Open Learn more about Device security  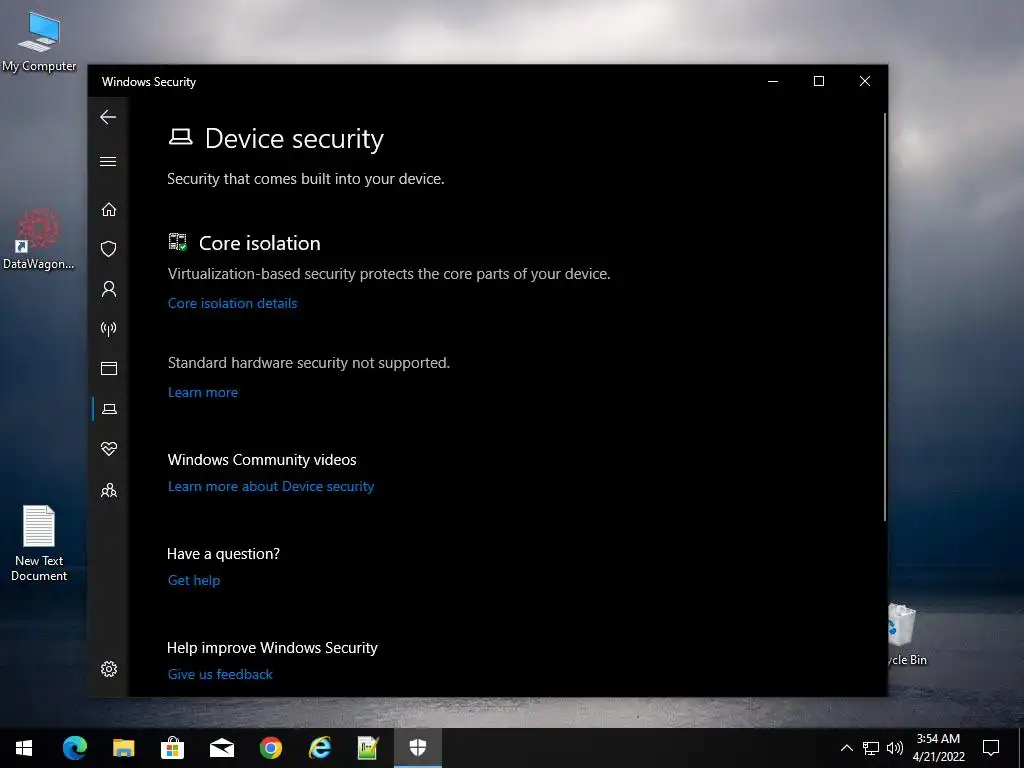[271, 487]
